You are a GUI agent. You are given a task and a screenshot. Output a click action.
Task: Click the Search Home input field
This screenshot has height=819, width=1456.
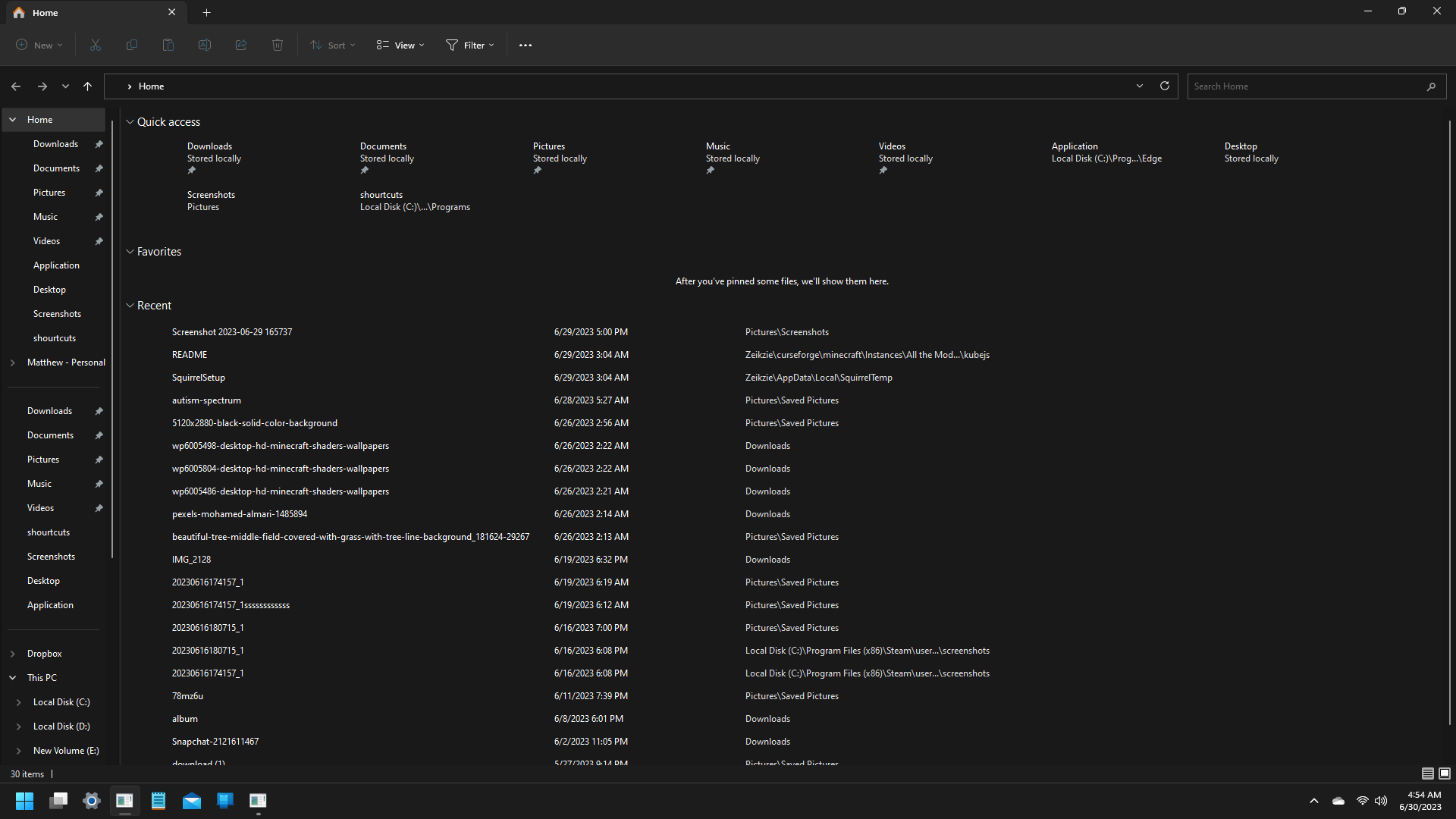tap(1304, 86)
